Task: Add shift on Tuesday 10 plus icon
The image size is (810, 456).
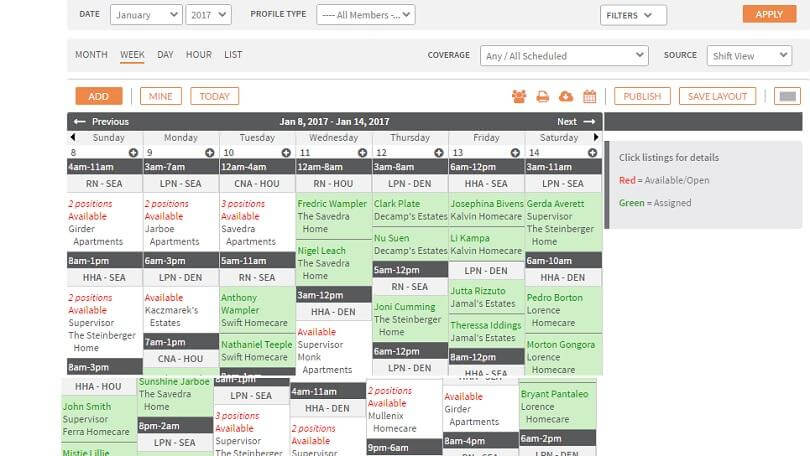Action: (286, 153)
